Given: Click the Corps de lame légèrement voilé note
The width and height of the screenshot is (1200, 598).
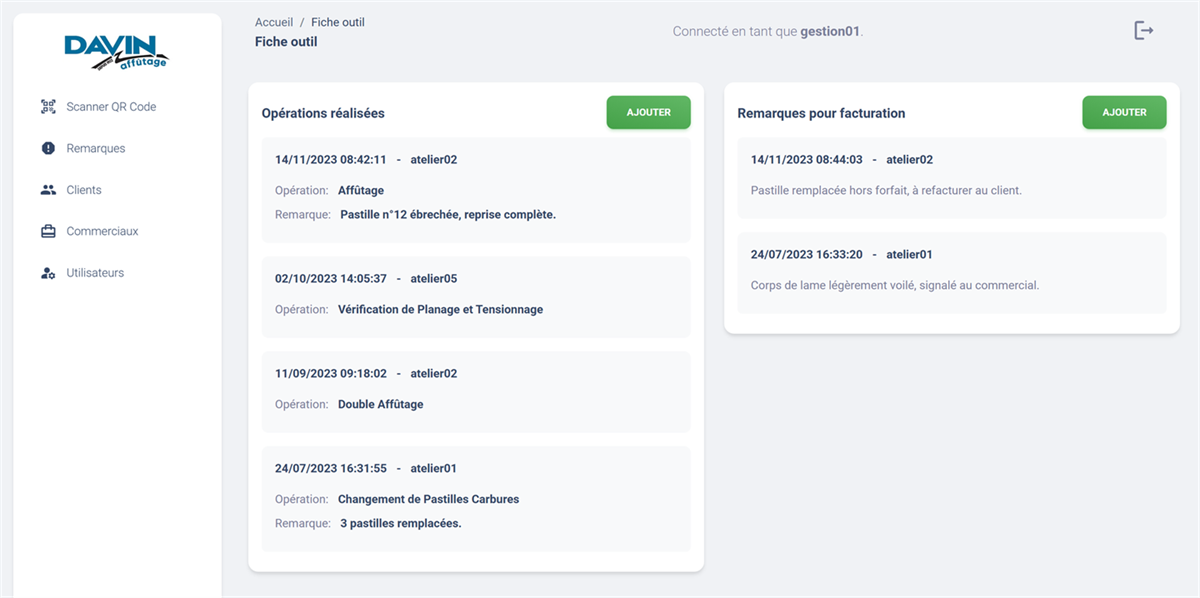Looking at the screenshot, I should (895, 285).
